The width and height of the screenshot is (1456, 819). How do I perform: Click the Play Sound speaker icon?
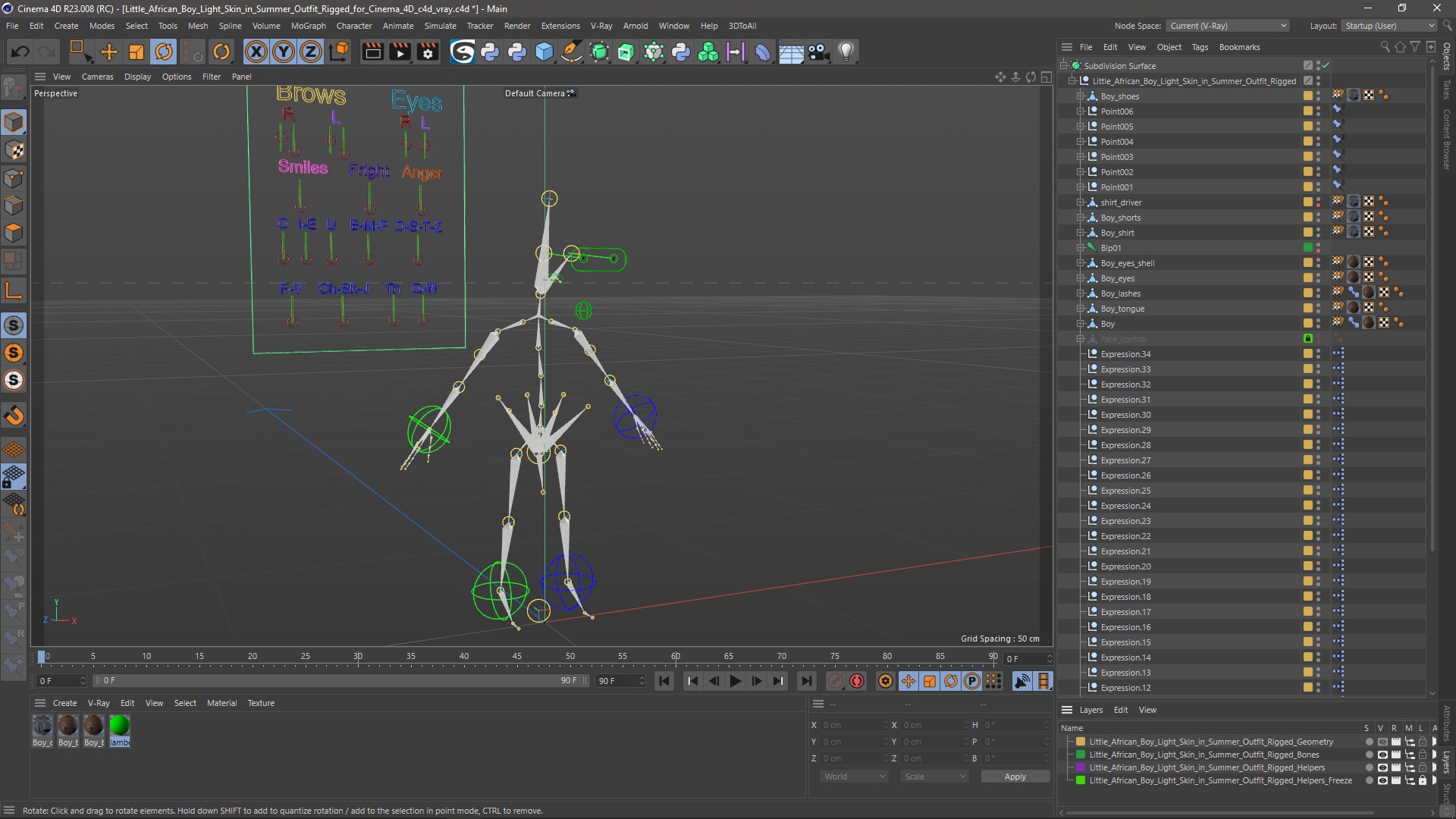point(1022,681)
